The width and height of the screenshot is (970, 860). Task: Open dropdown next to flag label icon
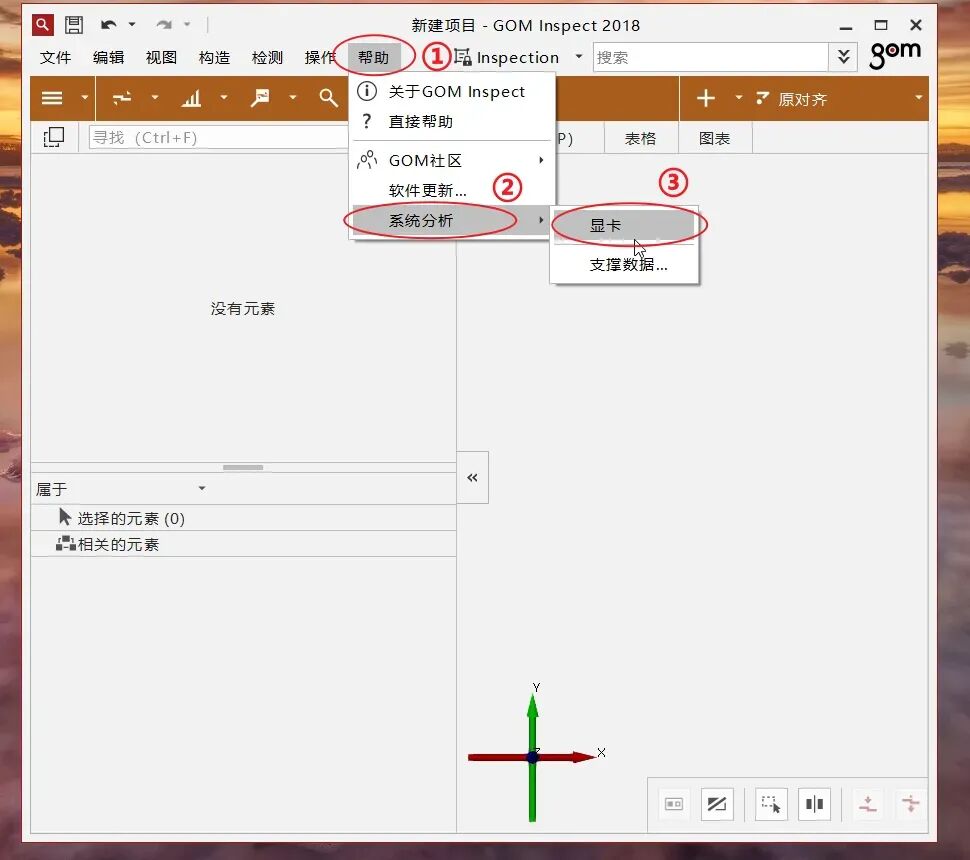click(x=293, y=97)
